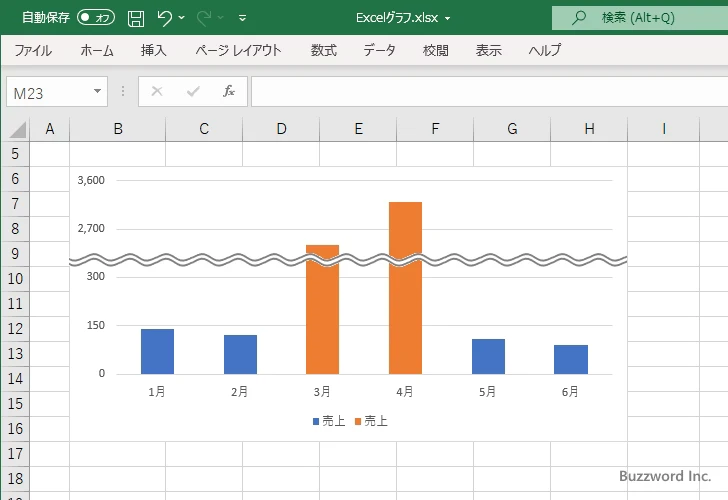The width and height of the screenshot is (728, 500).
Task: Click the orange 売上 legend swatch
Action: (357, 422)
